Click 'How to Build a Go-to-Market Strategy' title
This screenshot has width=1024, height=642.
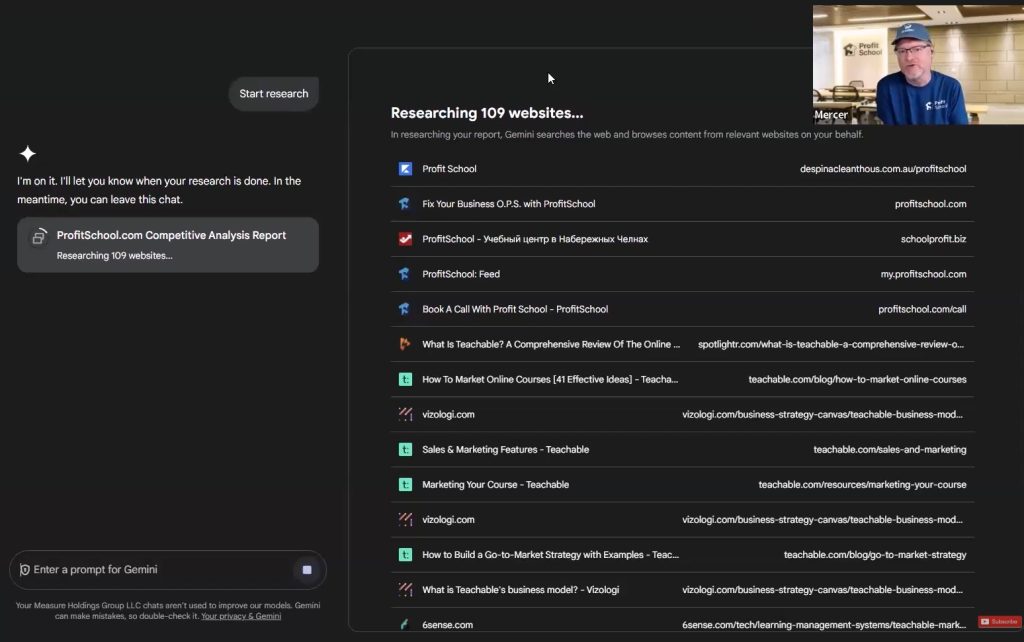pos(551,554)
